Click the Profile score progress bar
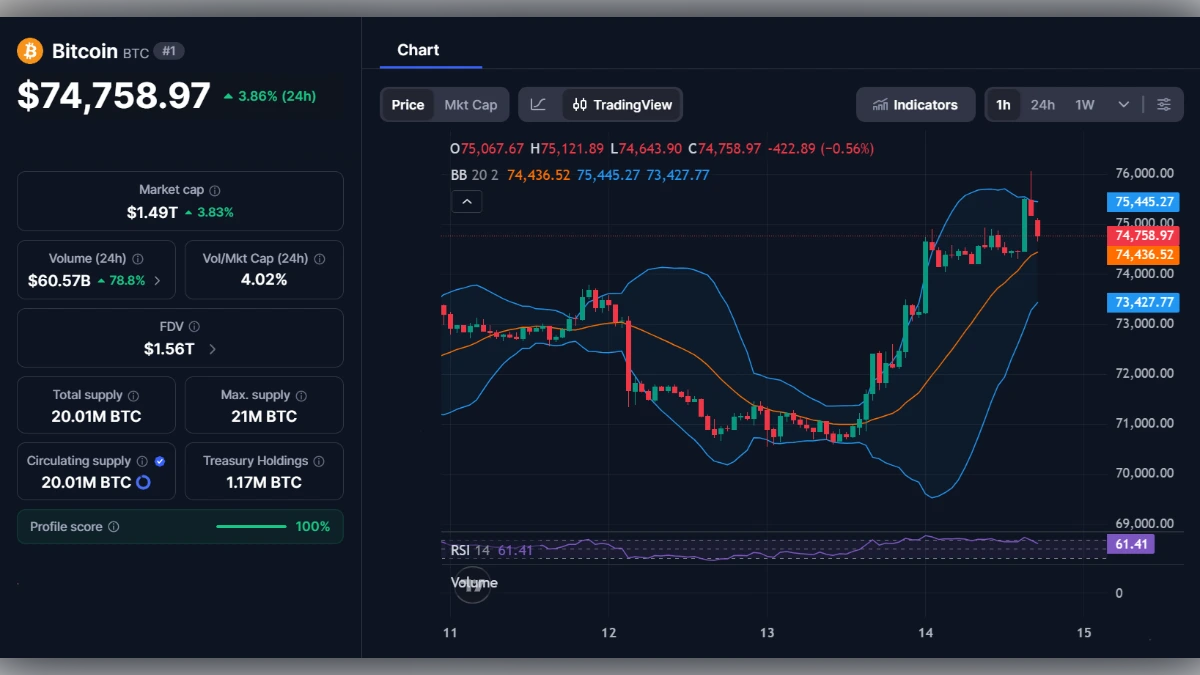The height and width of the screenshot is (675, 1200). (x=251, y=526)
